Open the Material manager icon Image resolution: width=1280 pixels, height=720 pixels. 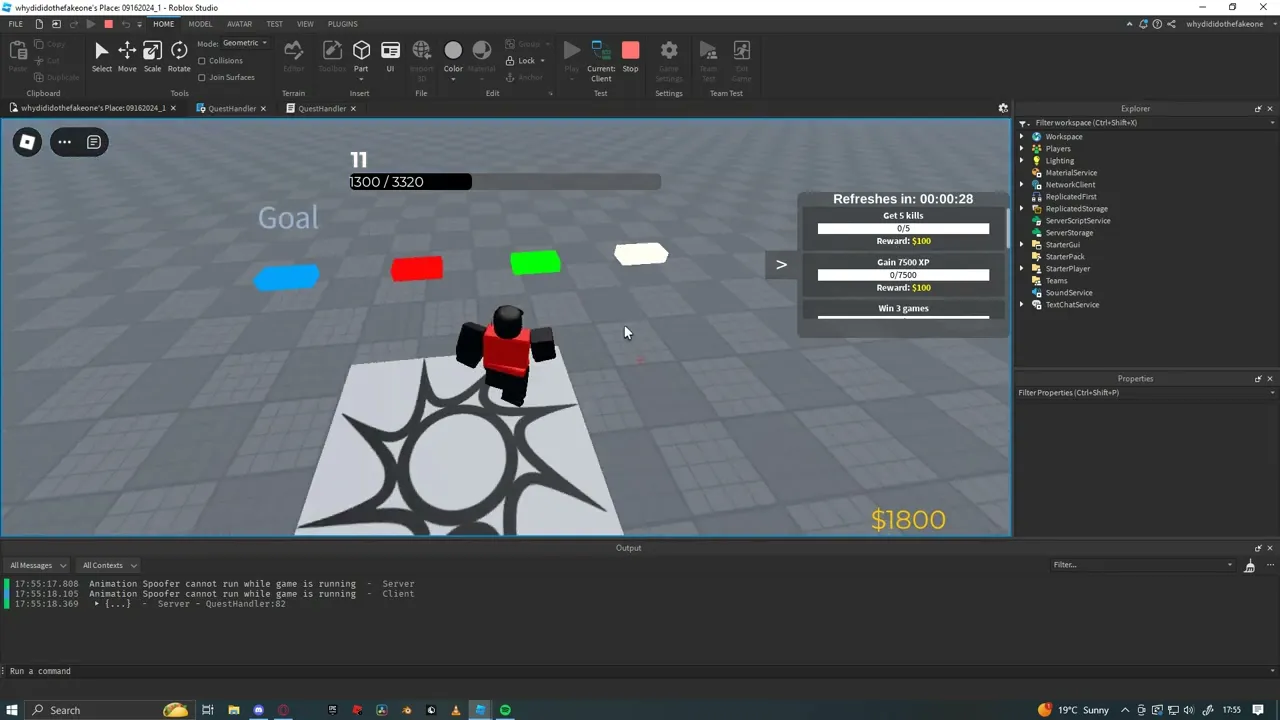pyautogui.click(x=481, y=50)
